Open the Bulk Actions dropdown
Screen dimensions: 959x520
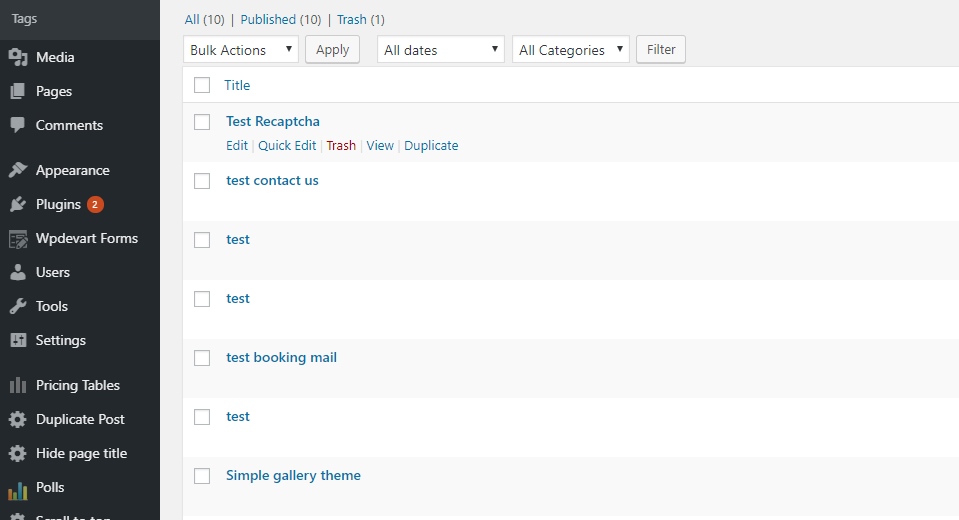pyautogui.click(x=241, y=50)
